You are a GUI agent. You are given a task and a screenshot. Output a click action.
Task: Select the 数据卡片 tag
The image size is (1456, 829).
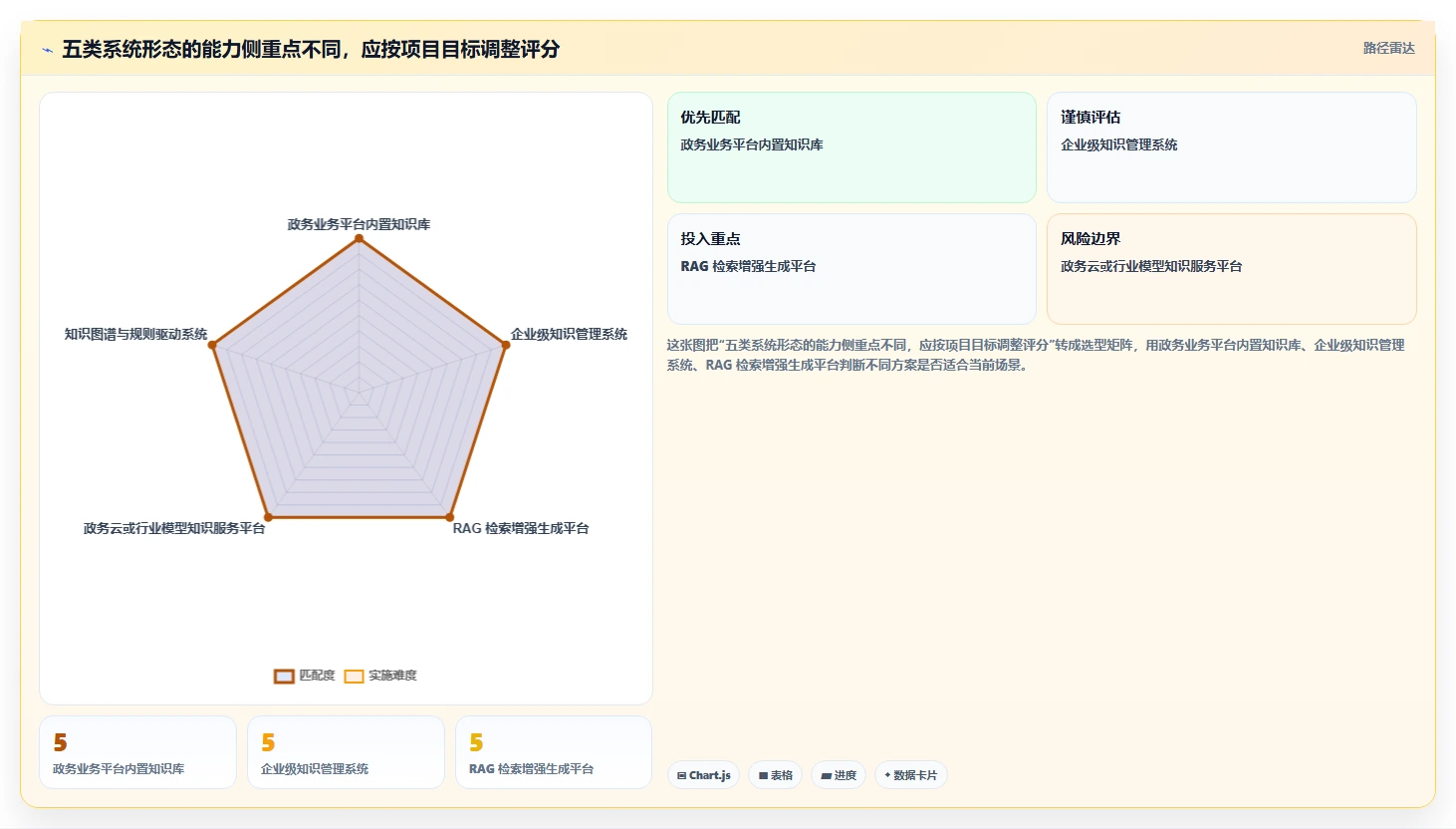[x=910, y=775]
